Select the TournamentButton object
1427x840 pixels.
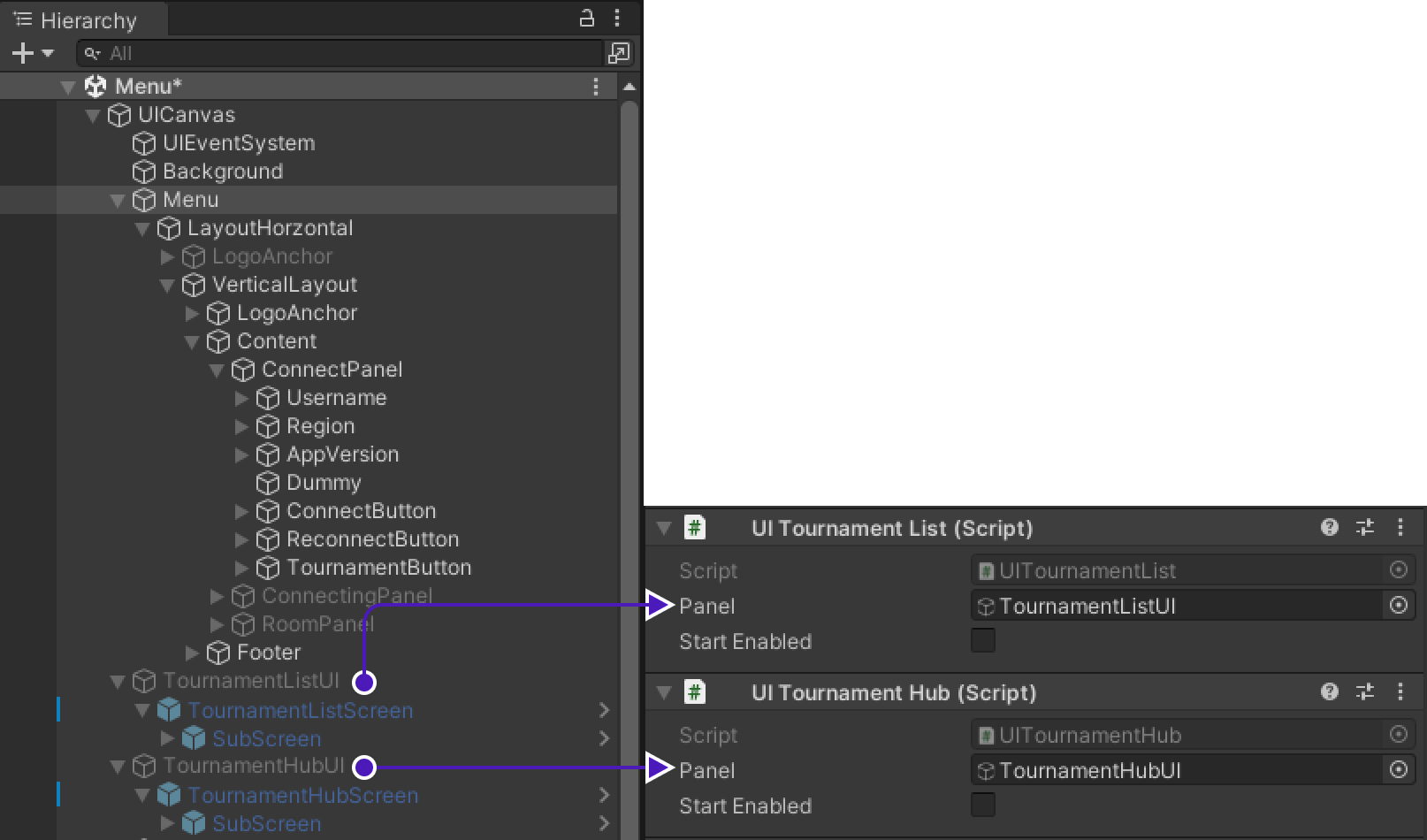coord(378,568)
